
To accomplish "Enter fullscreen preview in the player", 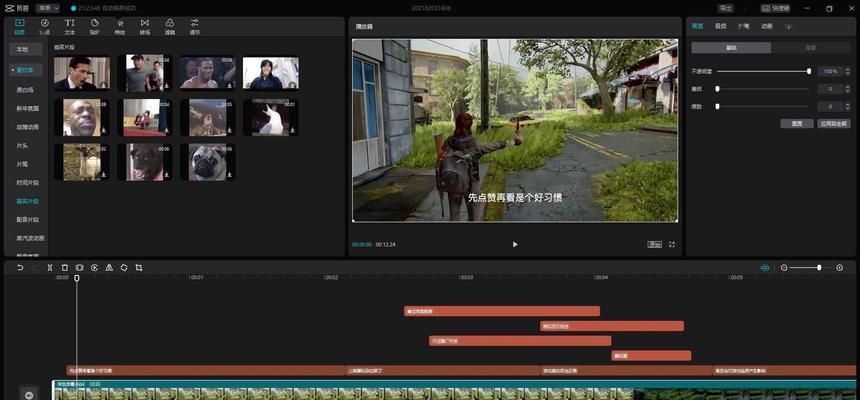I will pyautogui.click(x=672, y=244).
